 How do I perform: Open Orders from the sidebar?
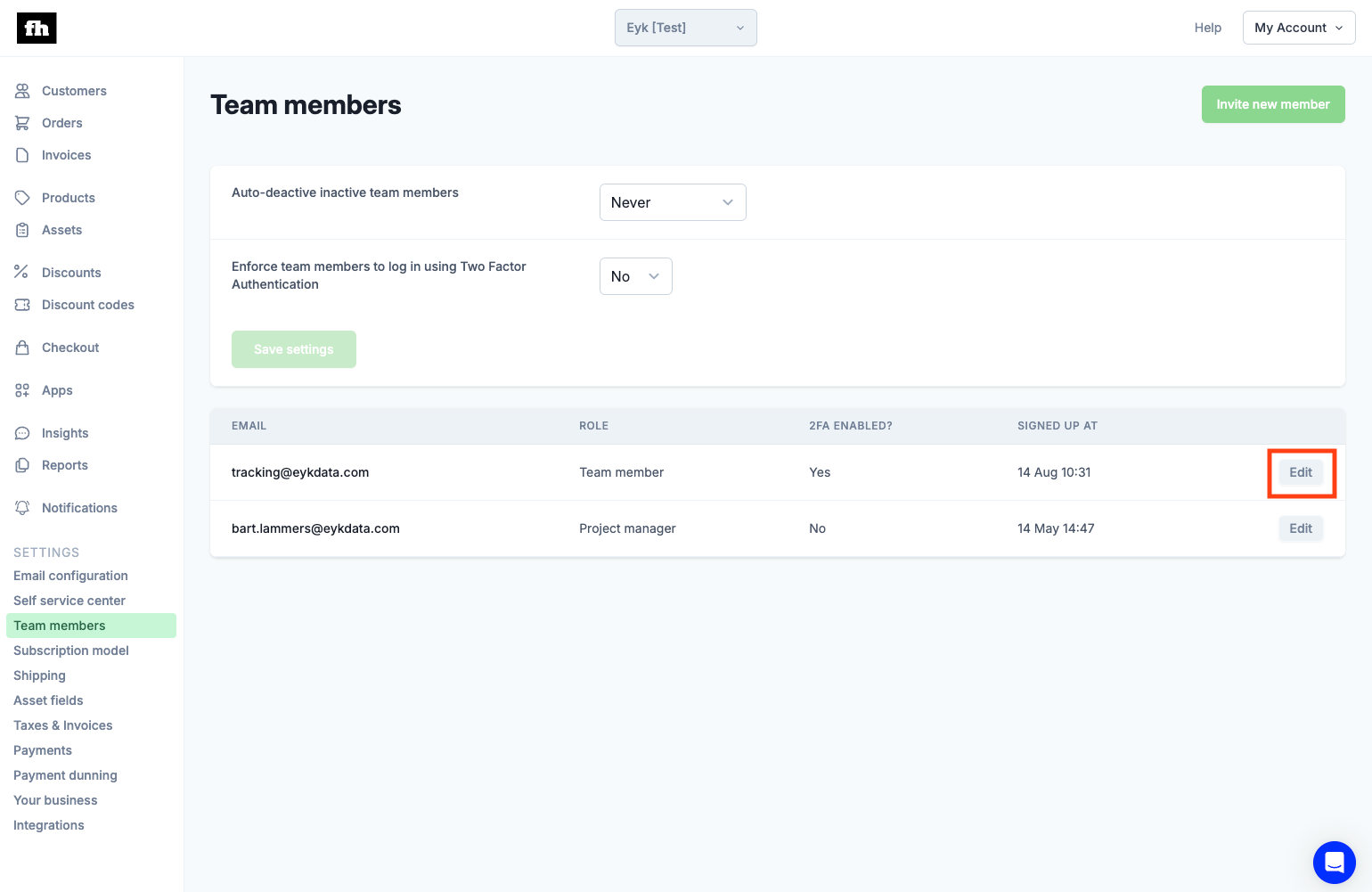62,123
